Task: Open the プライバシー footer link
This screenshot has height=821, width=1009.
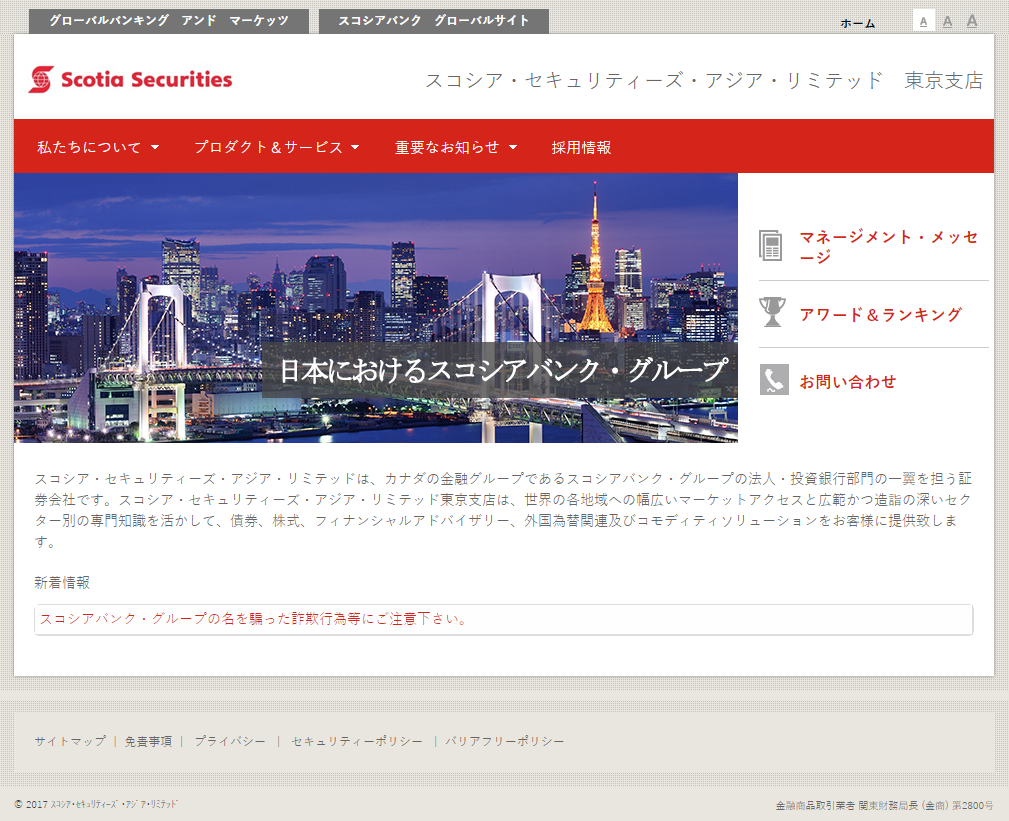Action: [230, 741]
